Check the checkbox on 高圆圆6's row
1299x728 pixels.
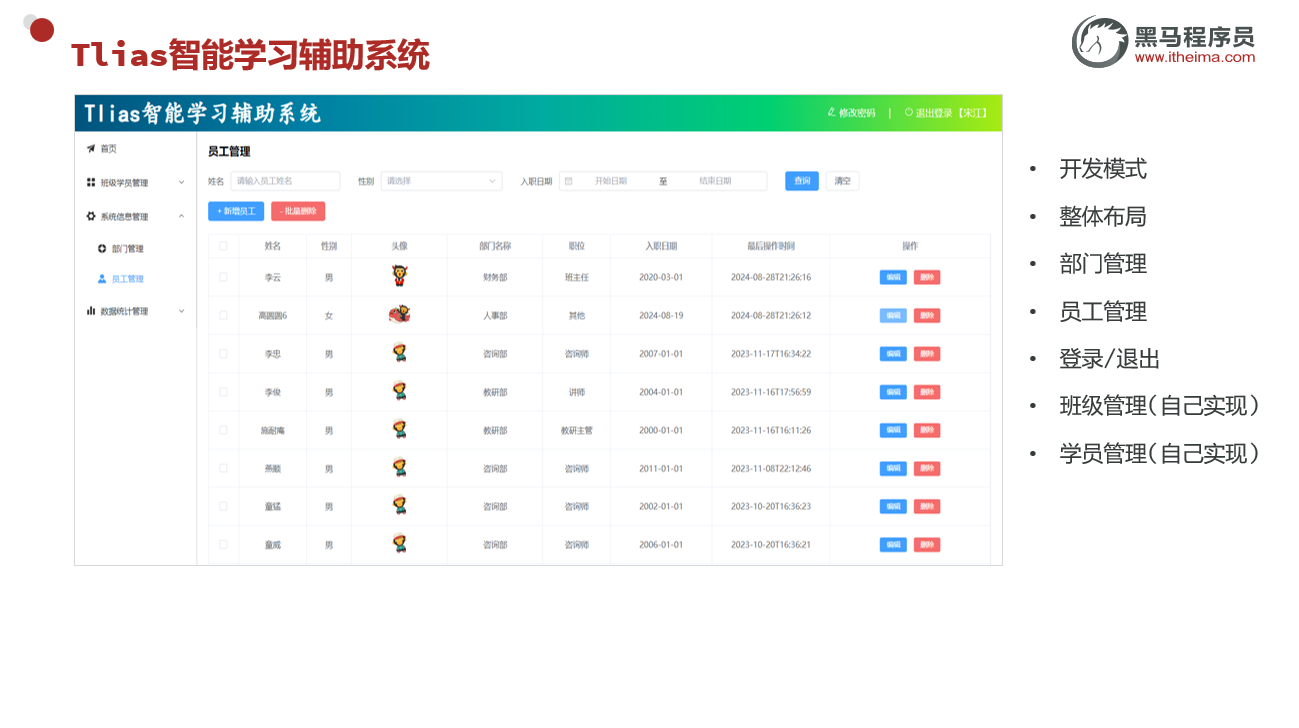[222, 315]
